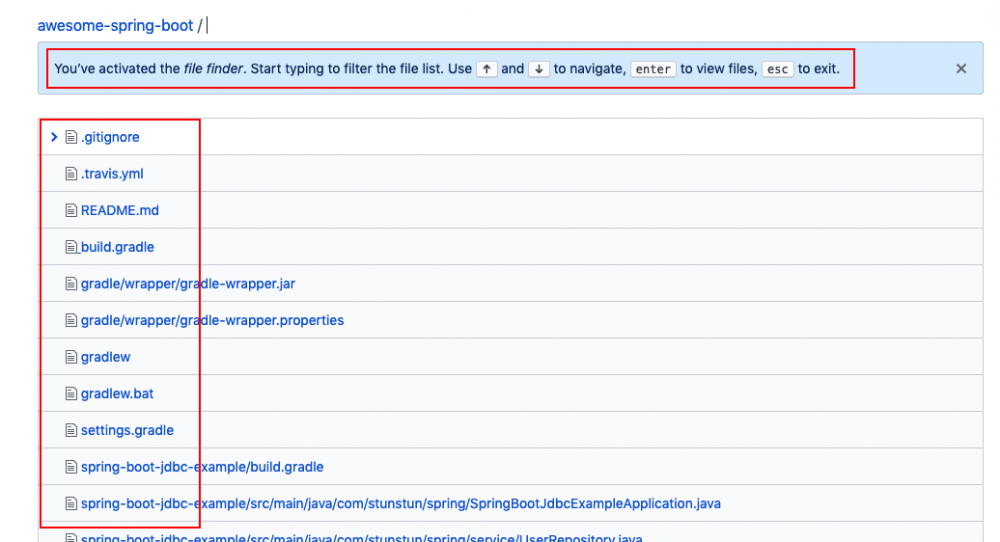Viewport: 1000px width, 542px height.
Task: Open gradle-wrapper.properties file
Action: click(212, 320)
